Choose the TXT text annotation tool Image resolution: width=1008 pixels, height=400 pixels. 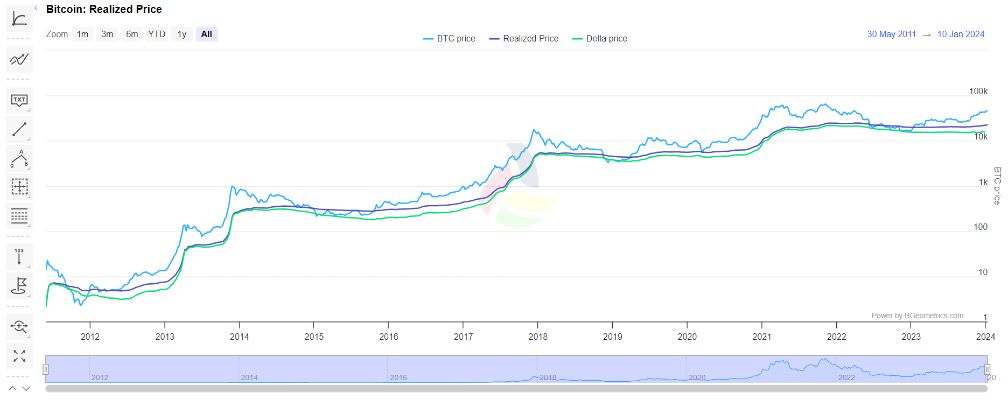tap(19, 100)
